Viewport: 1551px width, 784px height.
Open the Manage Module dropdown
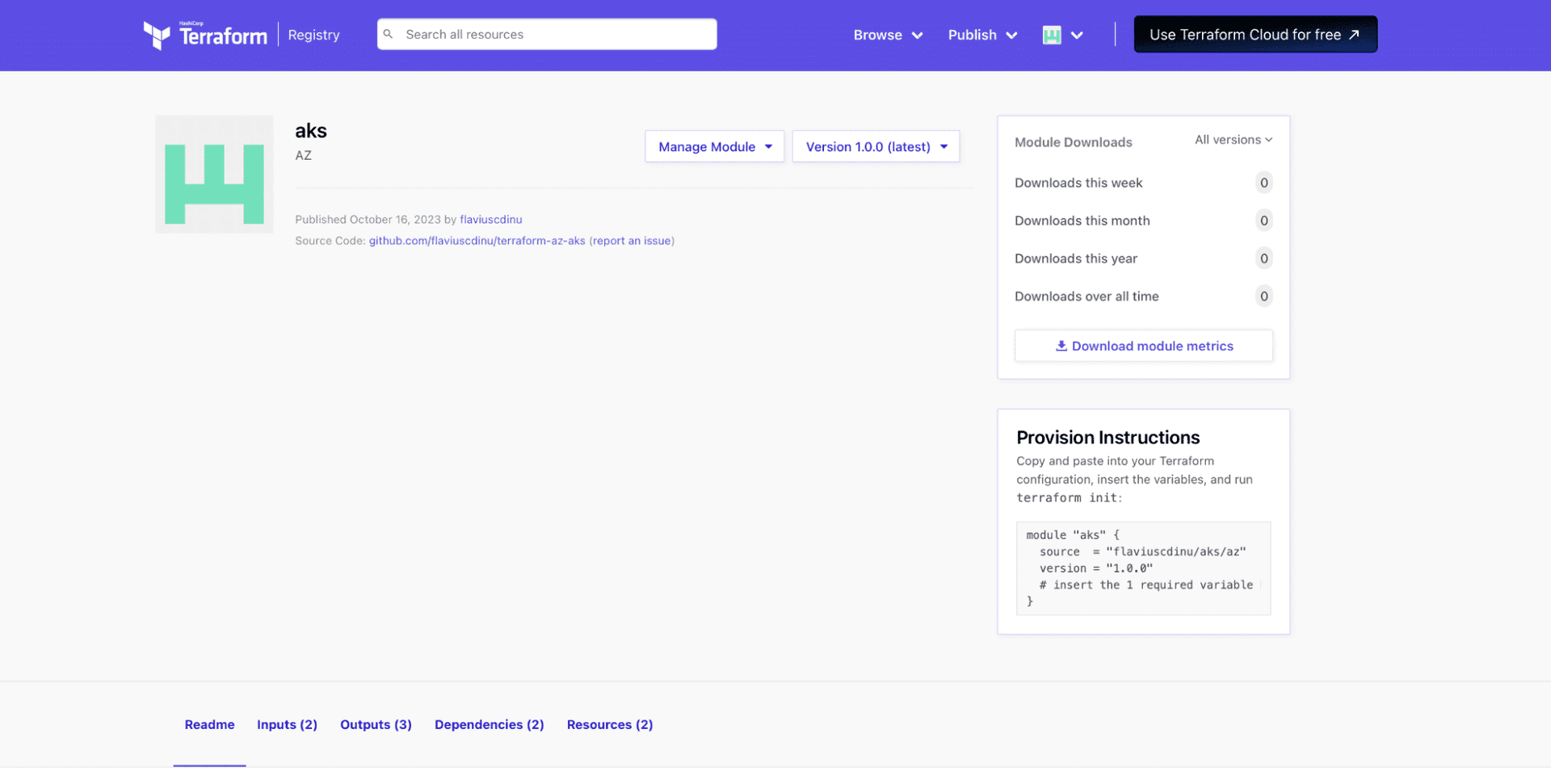713,146
